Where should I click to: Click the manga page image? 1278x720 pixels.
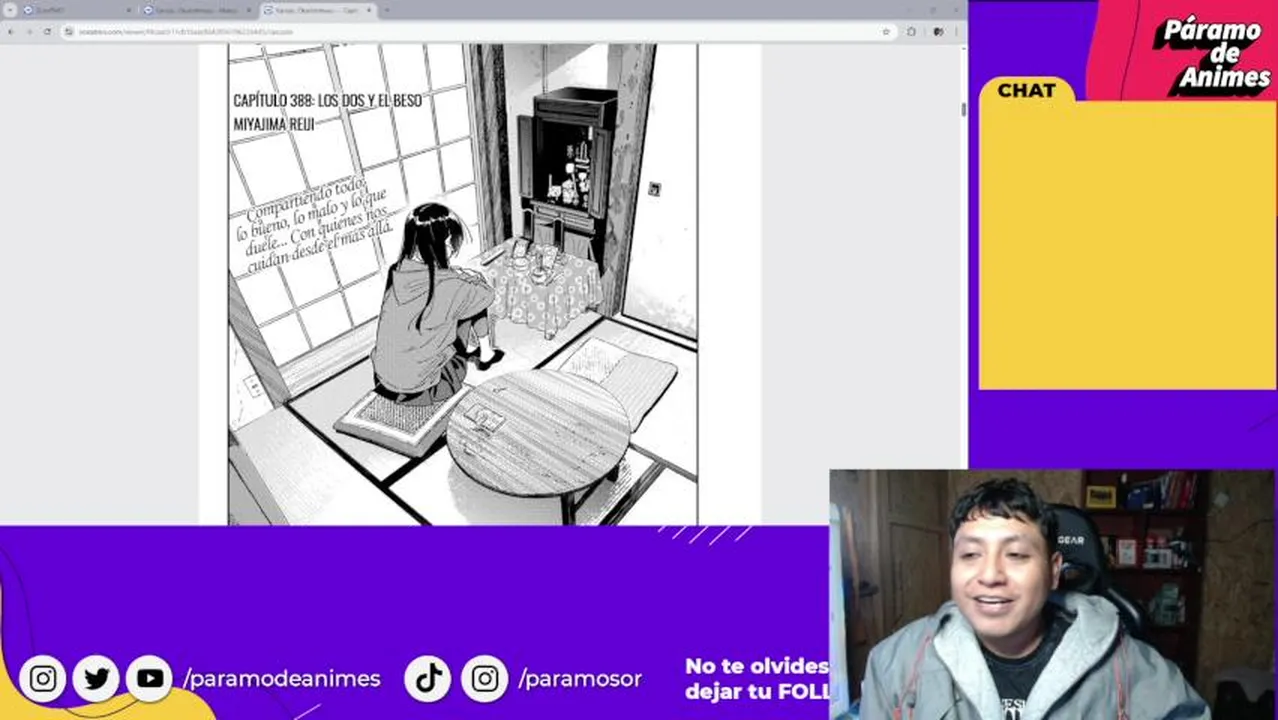(x=462, y=284)
